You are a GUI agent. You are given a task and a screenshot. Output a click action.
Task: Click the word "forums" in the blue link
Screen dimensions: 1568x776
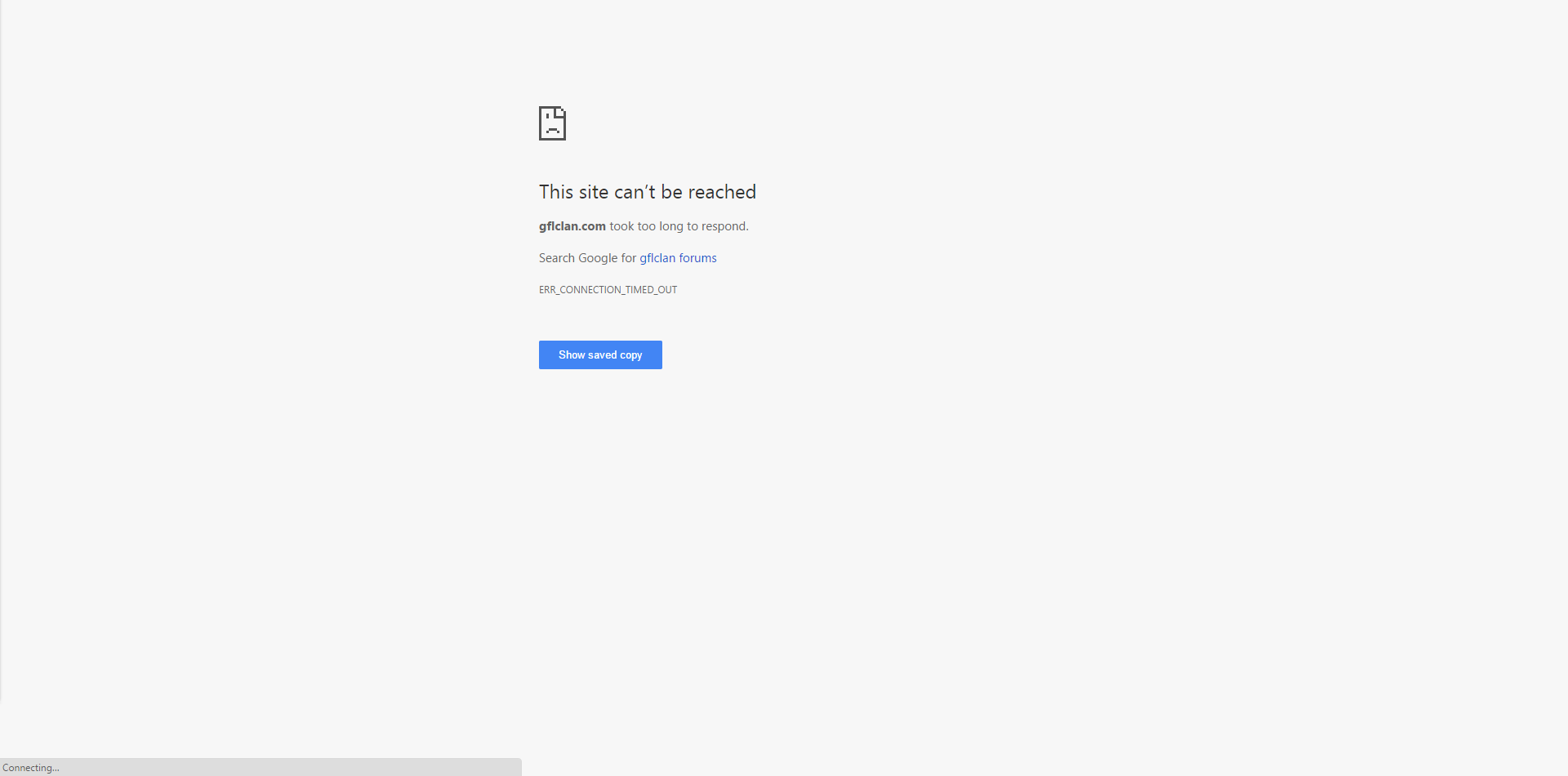pos(697,258)
